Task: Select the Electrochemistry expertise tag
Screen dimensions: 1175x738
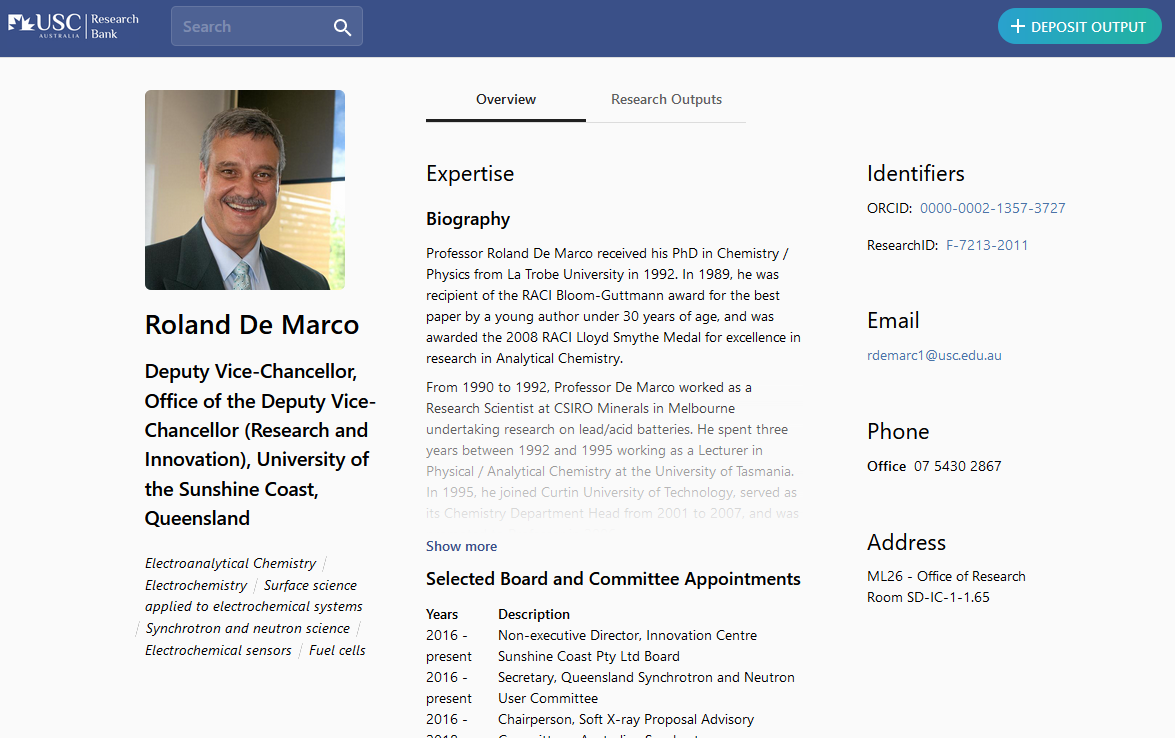Action: (x=195, y=585)
